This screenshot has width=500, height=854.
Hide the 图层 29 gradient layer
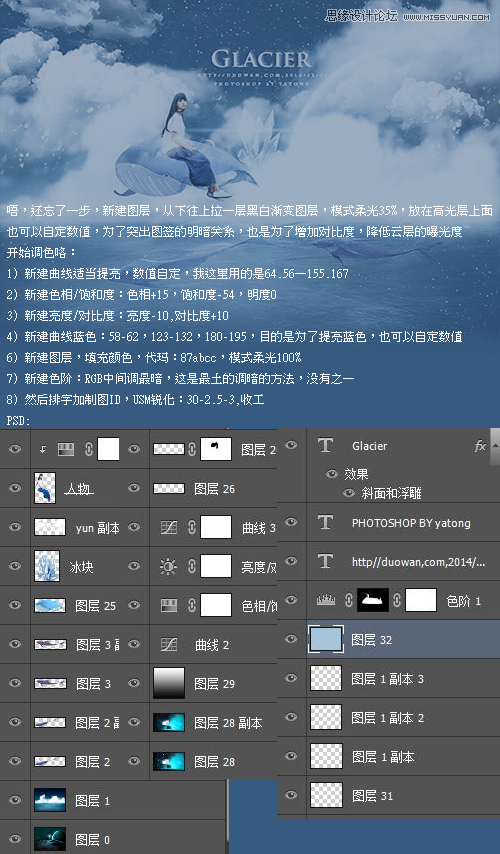(x=134, y=684)
